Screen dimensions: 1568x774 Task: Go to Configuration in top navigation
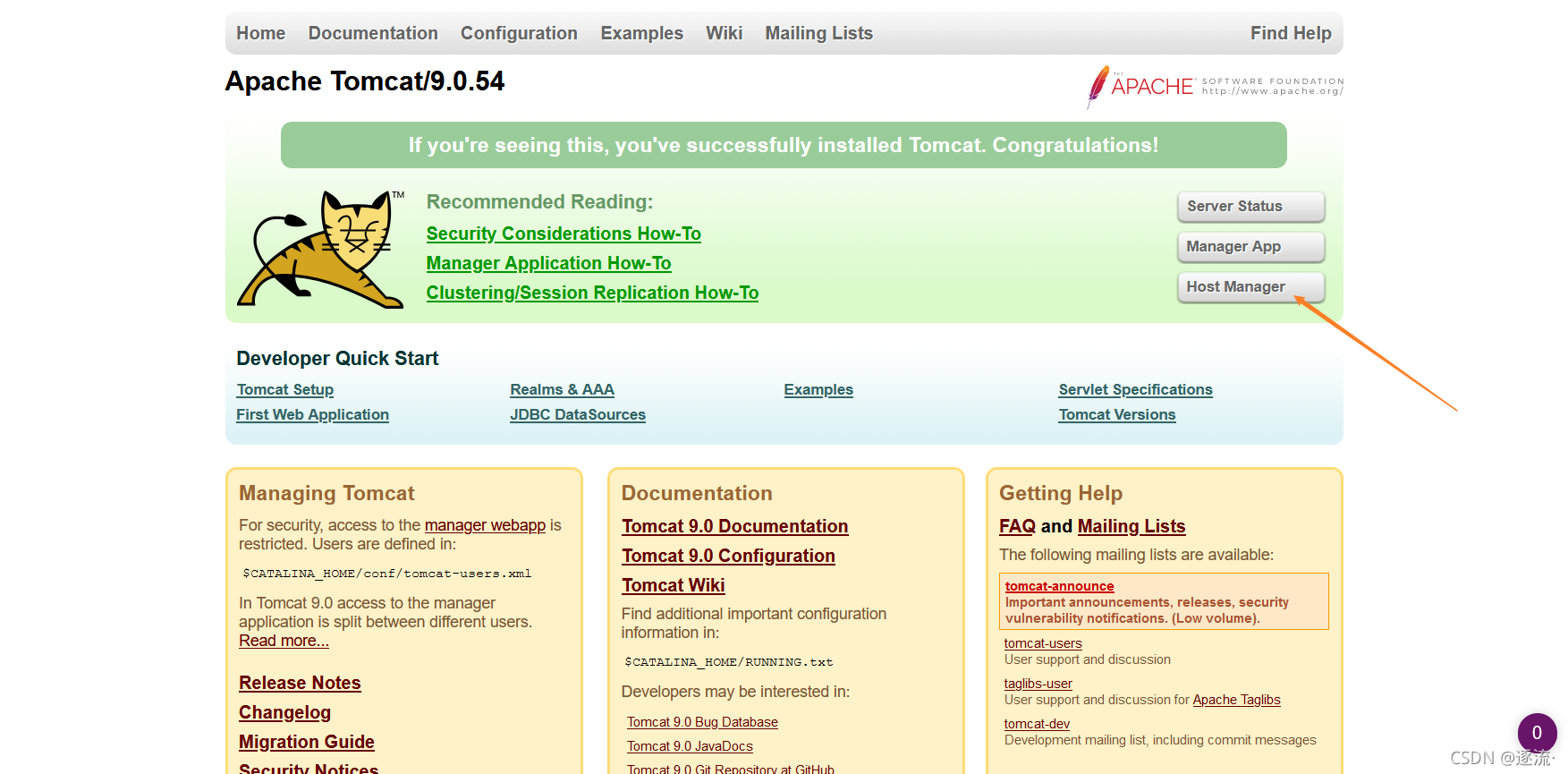tap(519, 33)
